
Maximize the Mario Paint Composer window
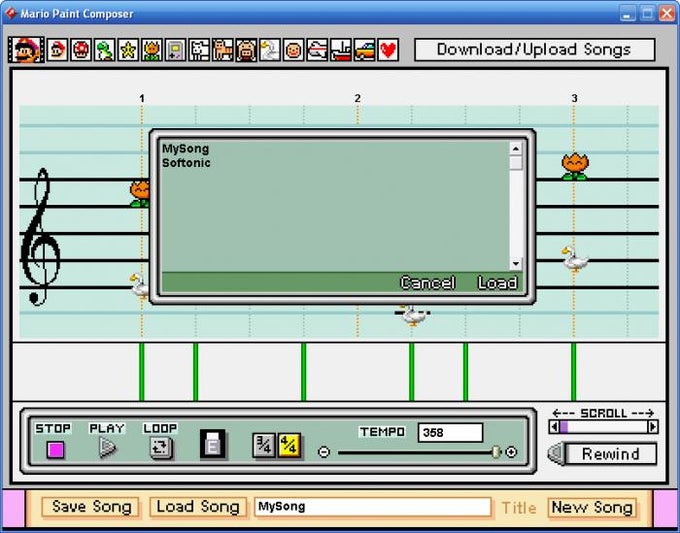(x=647, y=13)
